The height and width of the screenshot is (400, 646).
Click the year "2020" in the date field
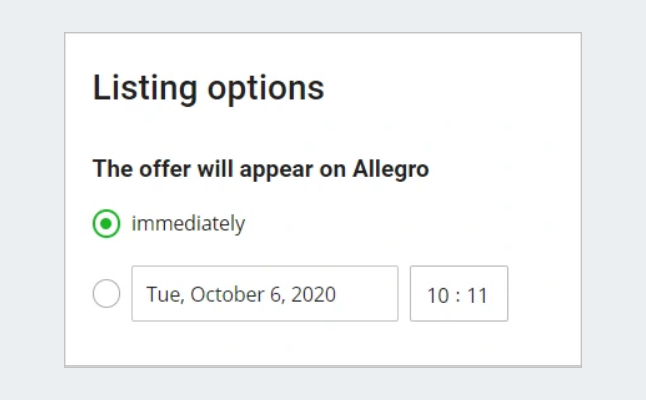(314, 295)
